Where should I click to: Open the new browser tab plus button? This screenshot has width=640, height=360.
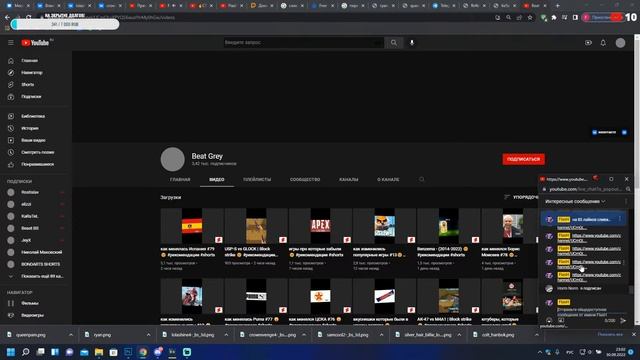tap(558, 6)
